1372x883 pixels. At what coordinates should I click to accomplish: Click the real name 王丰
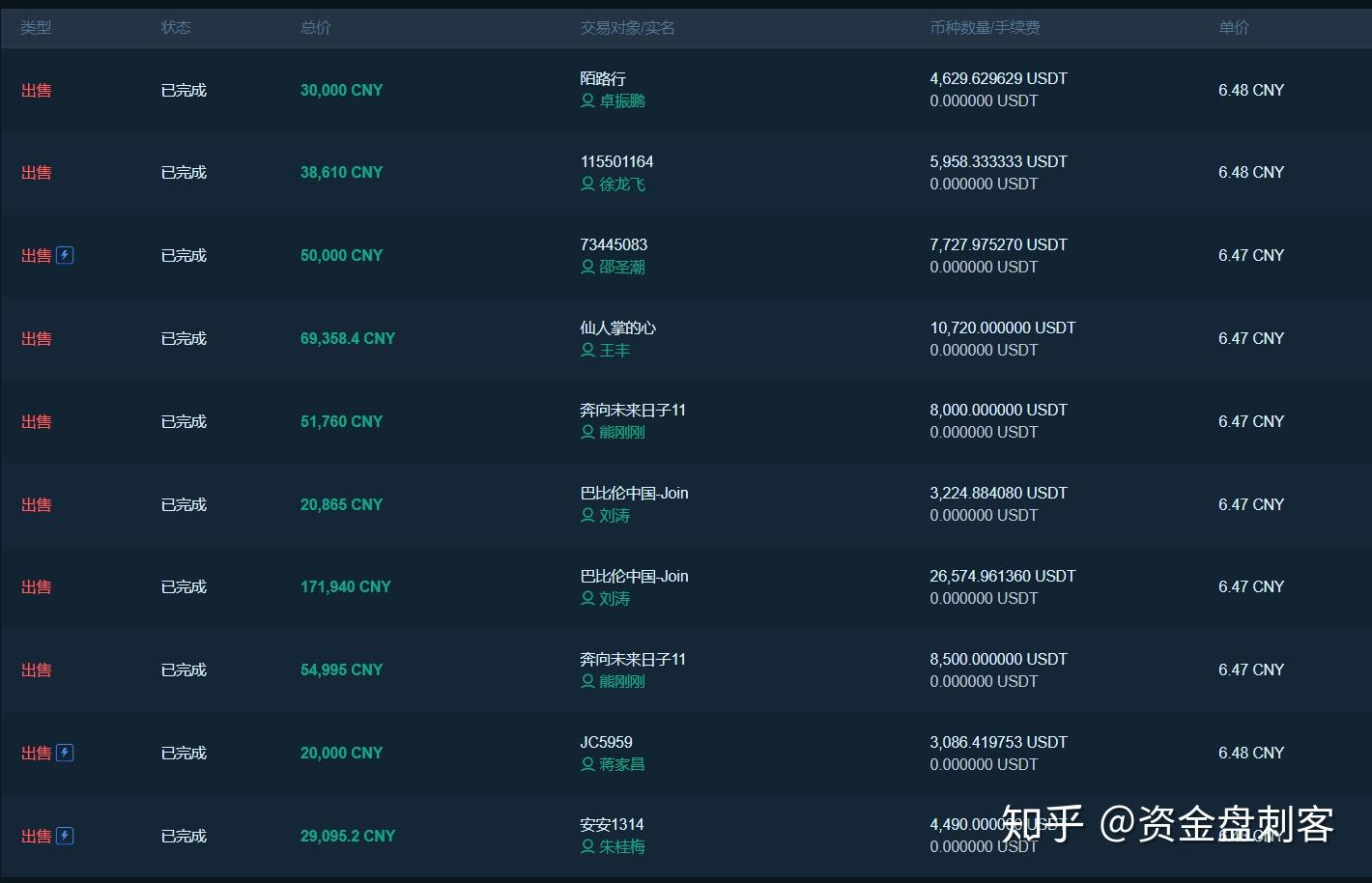[x=615, y=350]
